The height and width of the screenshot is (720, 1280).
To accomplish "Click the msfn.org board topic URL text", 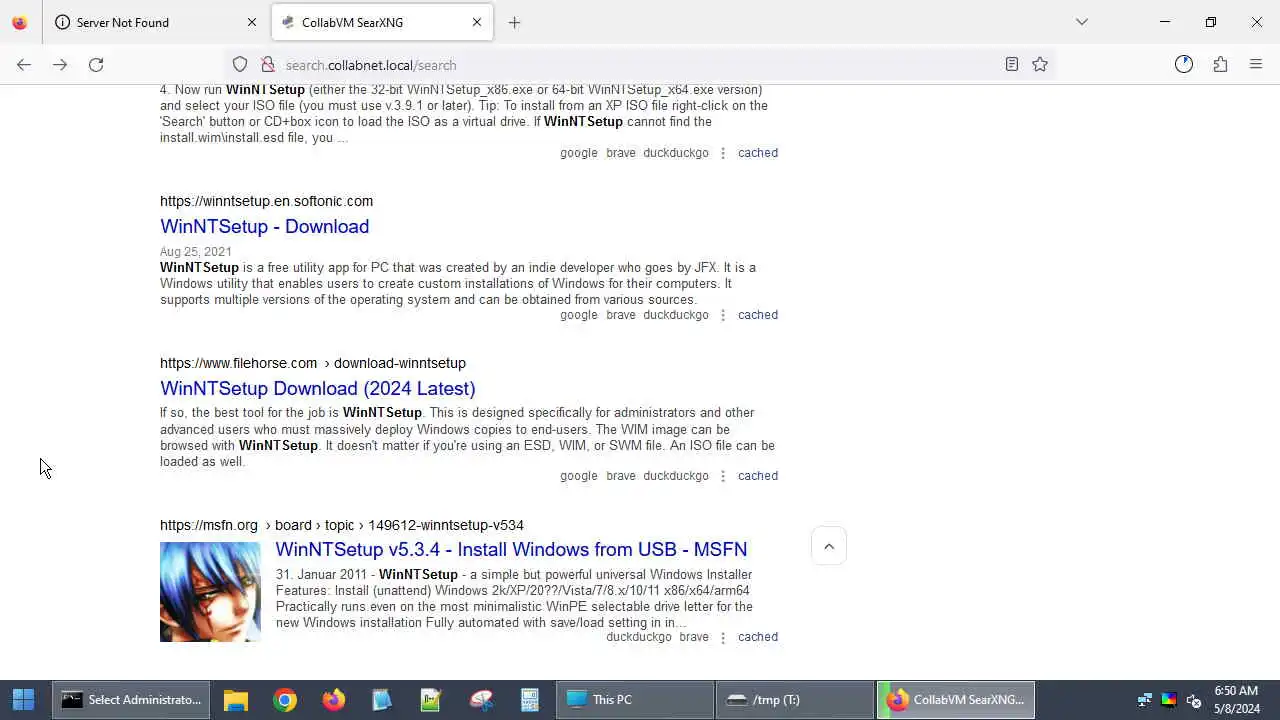I will (342, 525).
